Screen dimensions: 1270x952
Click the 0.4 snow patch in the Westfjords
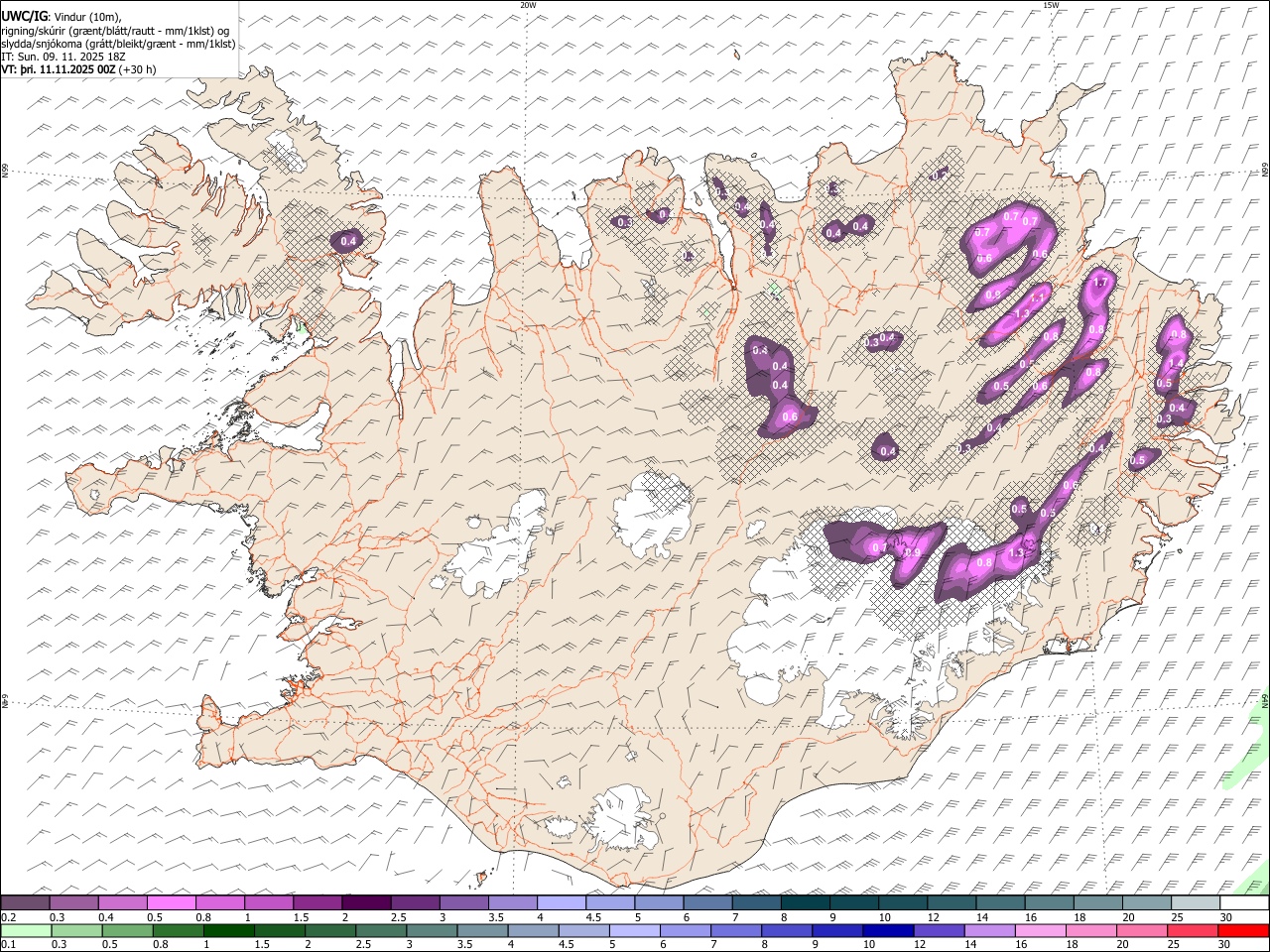[348, 241]
